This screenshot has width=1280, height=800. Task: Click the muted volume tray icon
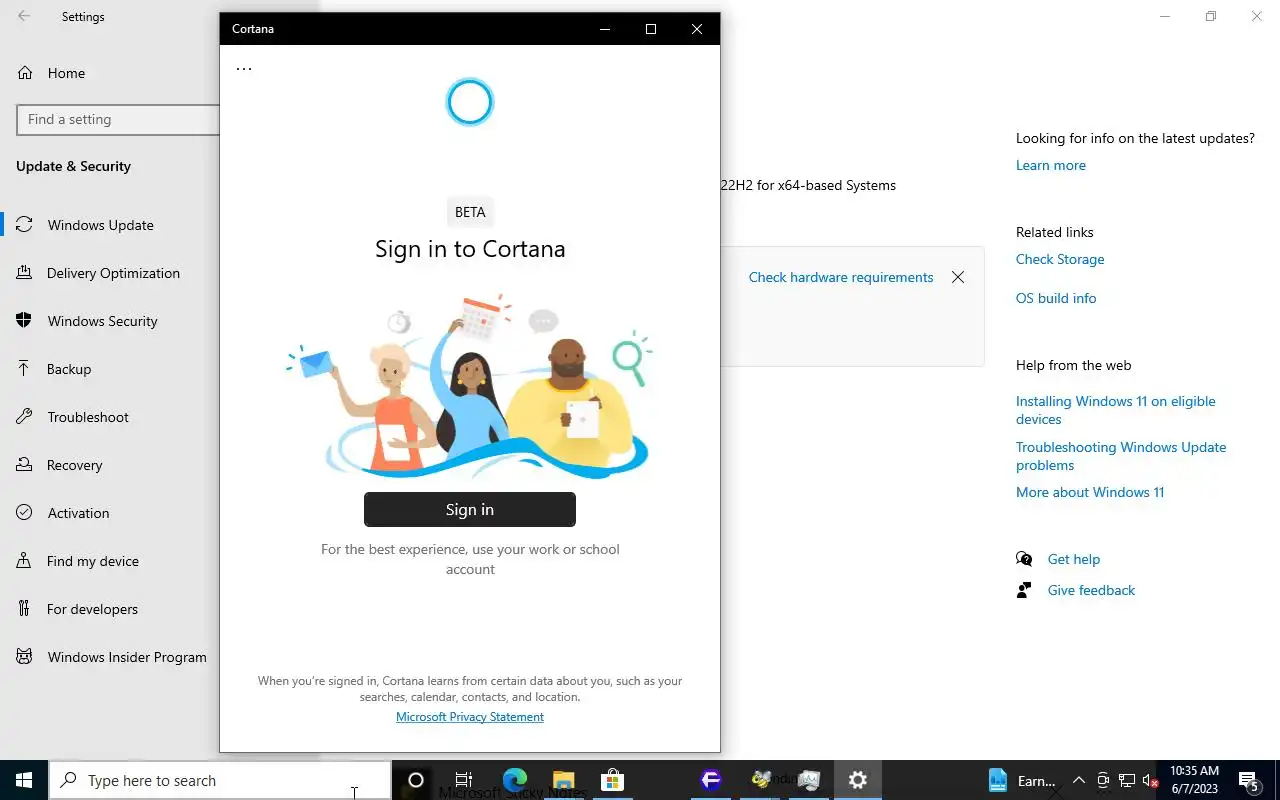click(x=1150, y=781)
